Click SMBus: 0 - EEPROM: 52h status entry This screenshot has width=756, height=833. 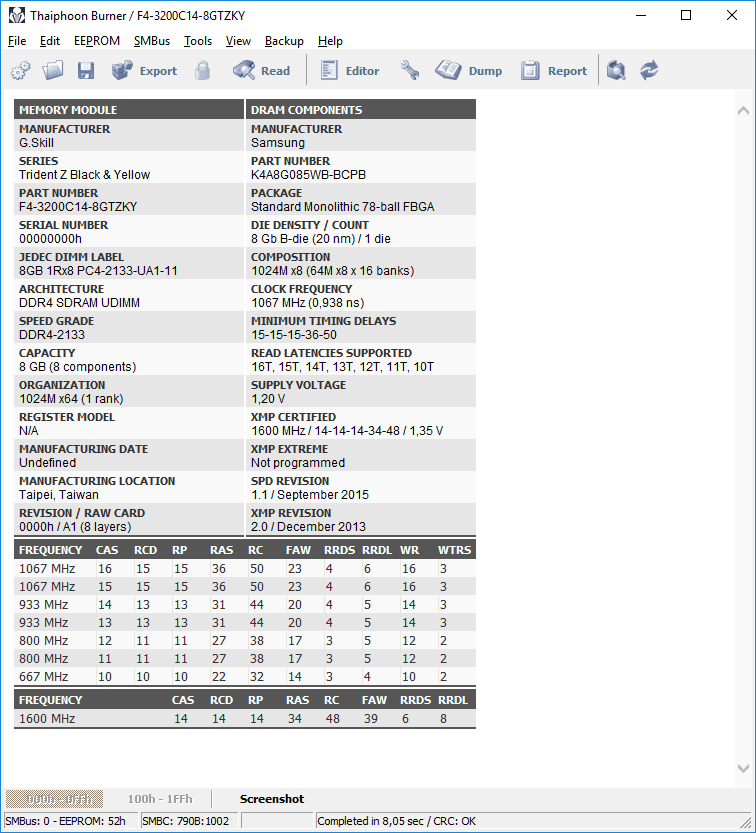71,821
